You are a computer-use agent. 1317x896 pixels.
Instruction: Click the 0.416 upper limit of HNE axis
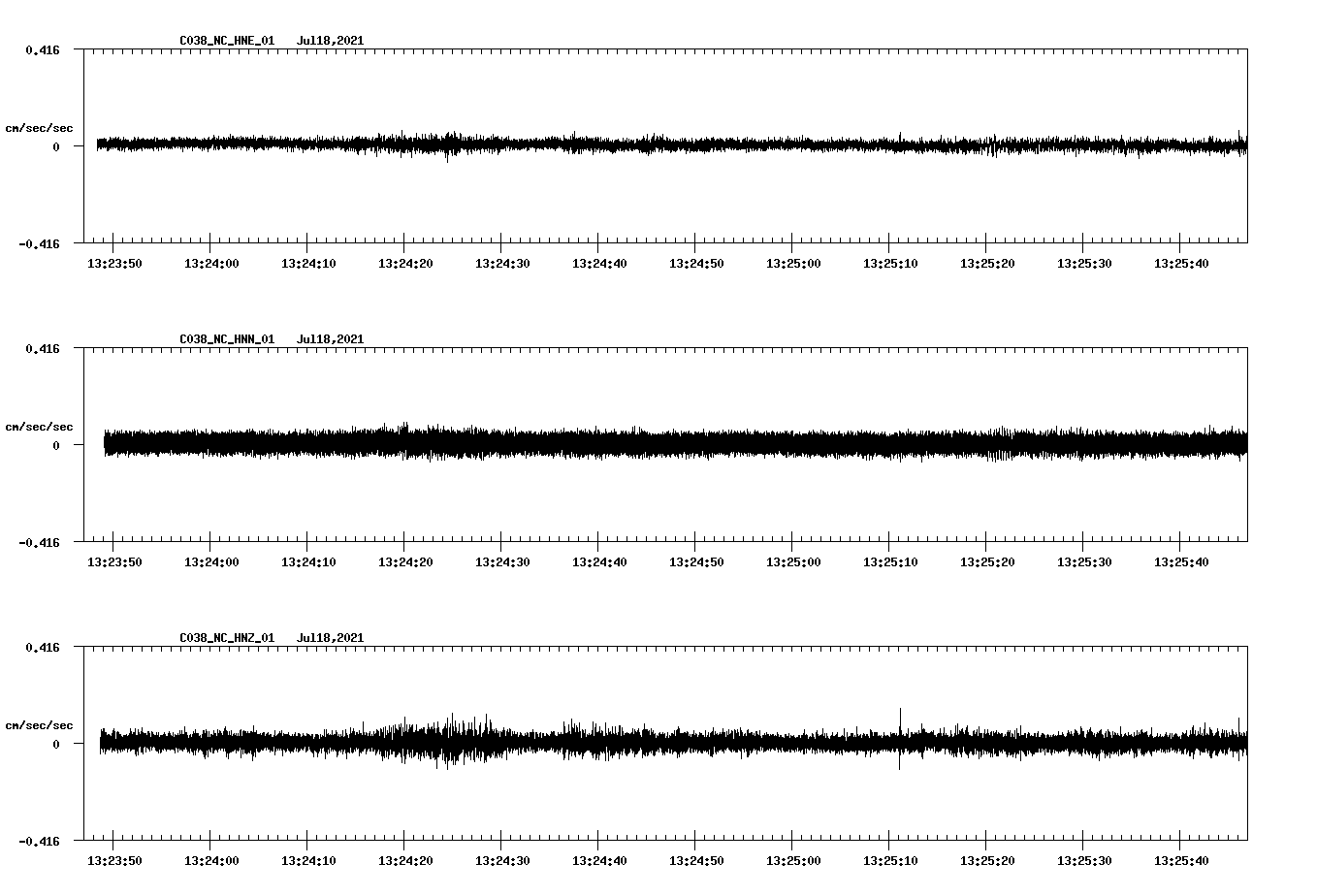tap(43, 49)
